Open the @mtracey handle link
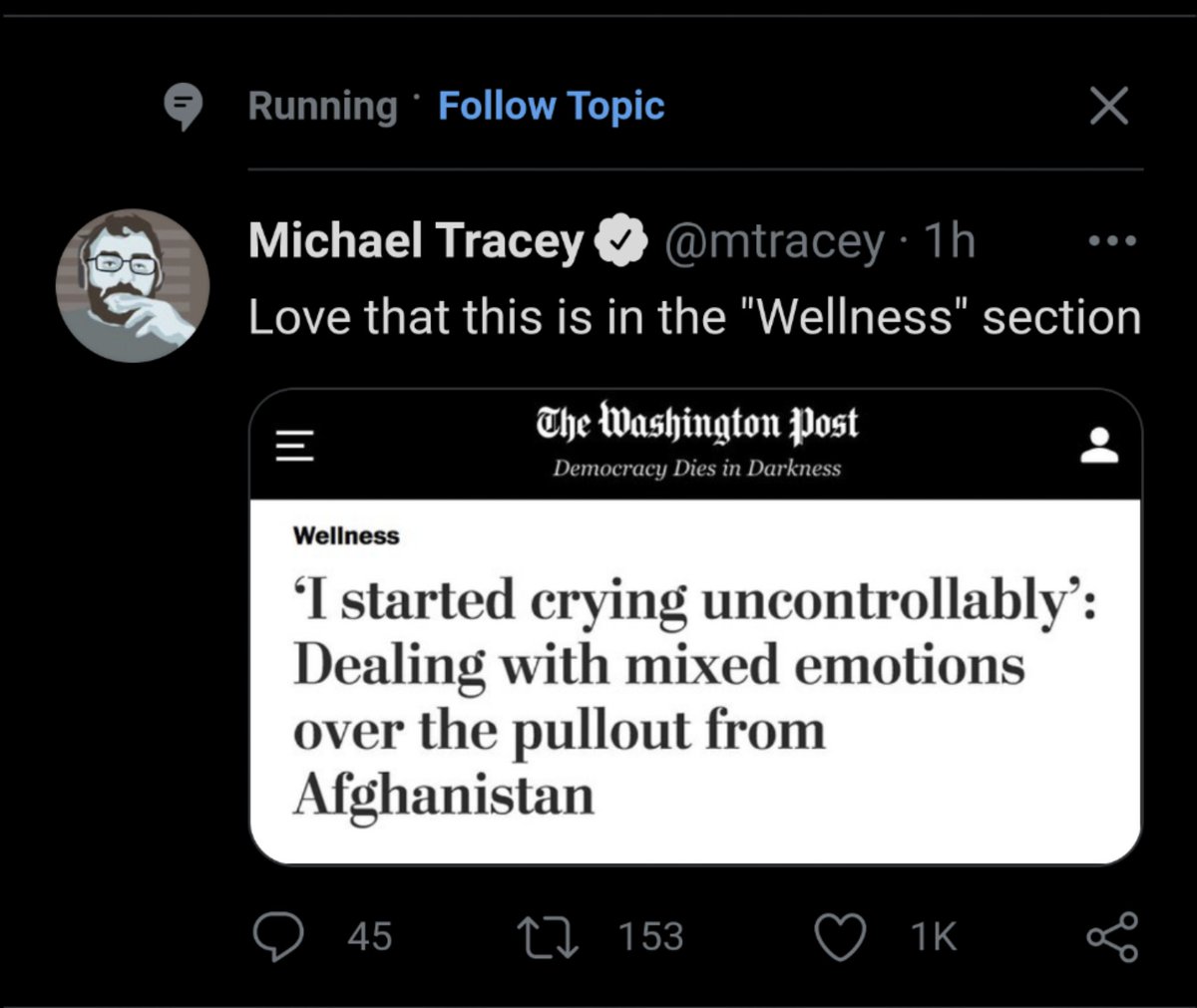Viewport: 1197px width, 1008px height. (774, 241)
